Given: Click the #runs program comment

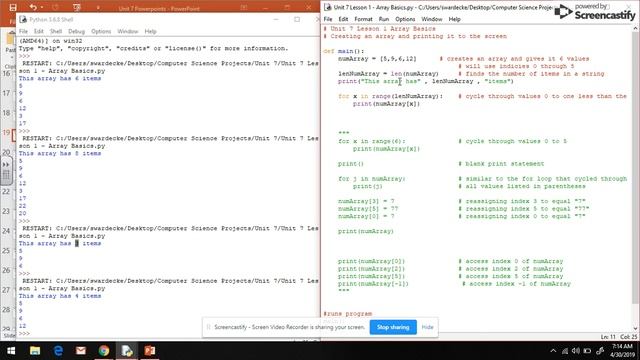Looking at the screenshot, I should (x=347, y=314).
